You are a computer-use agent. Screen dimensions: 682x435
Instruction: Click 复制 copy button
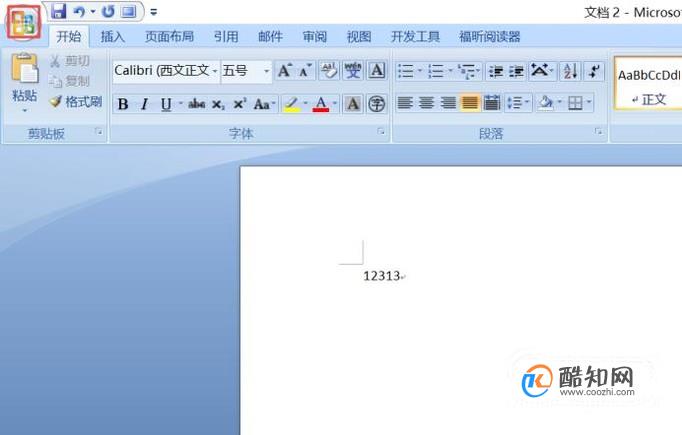pos(70,81)
